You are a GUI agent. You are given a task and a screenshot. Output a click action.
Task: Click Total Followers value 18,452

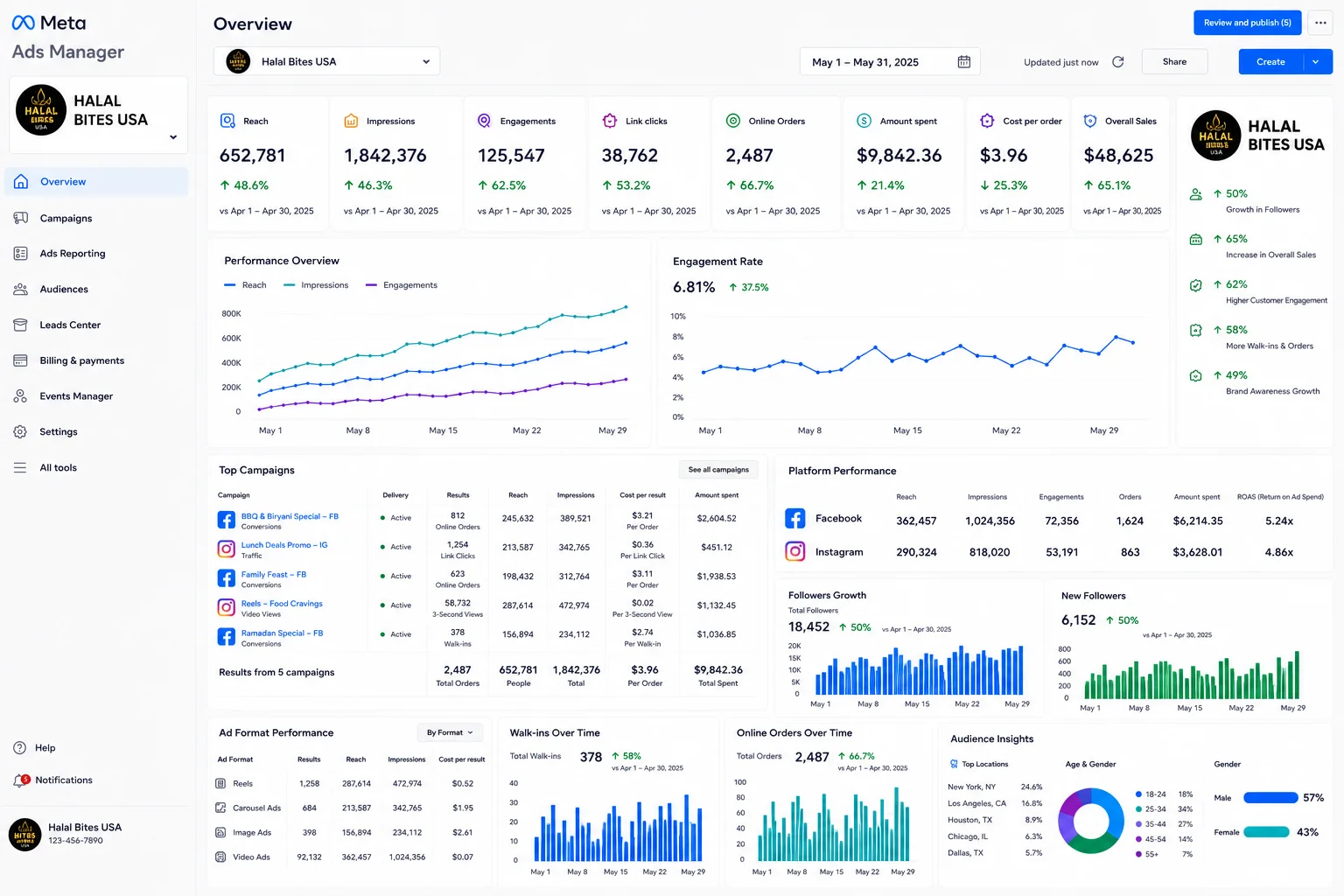click(808, 627)
